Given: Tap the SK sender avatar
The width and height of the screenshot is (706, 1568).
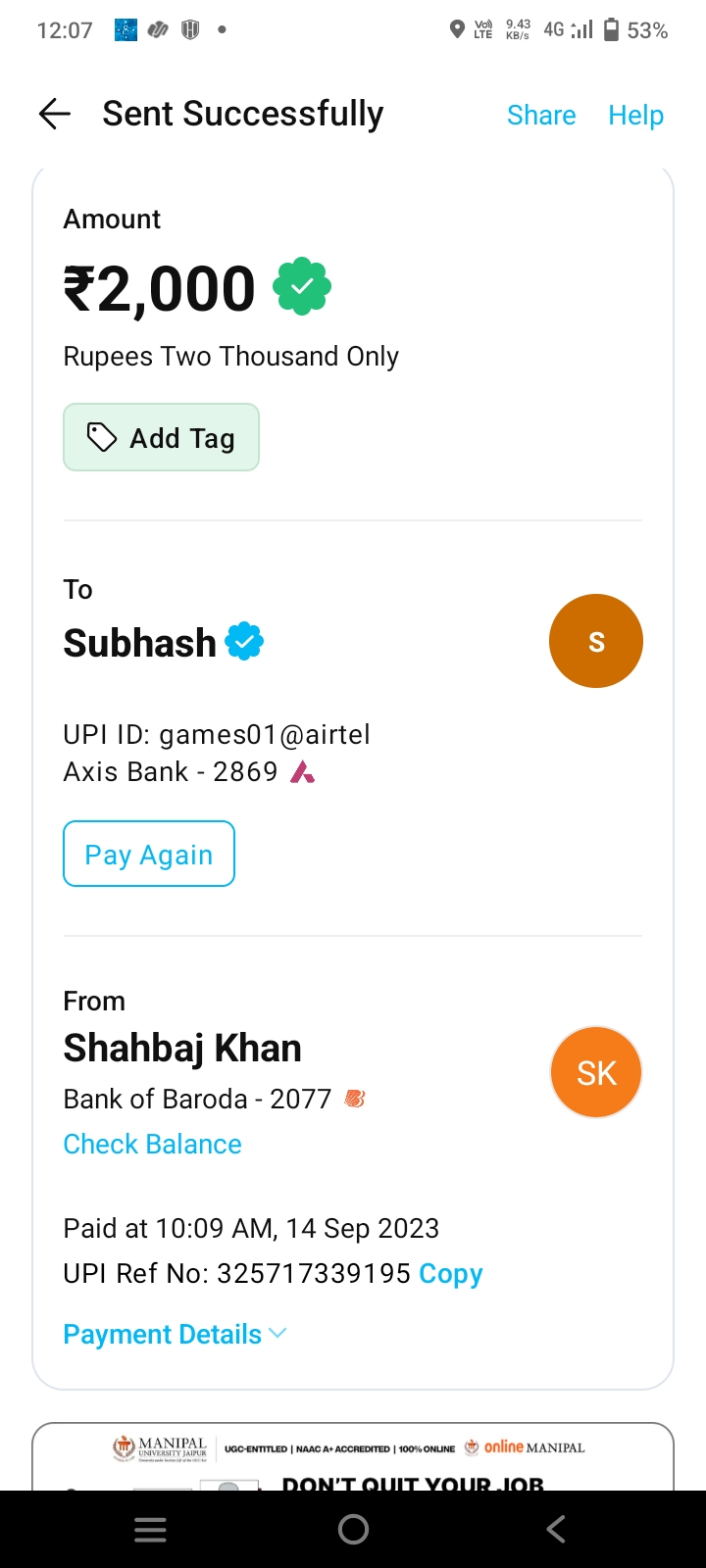Looking at the screenshot, I should (x=595, y=1072).
